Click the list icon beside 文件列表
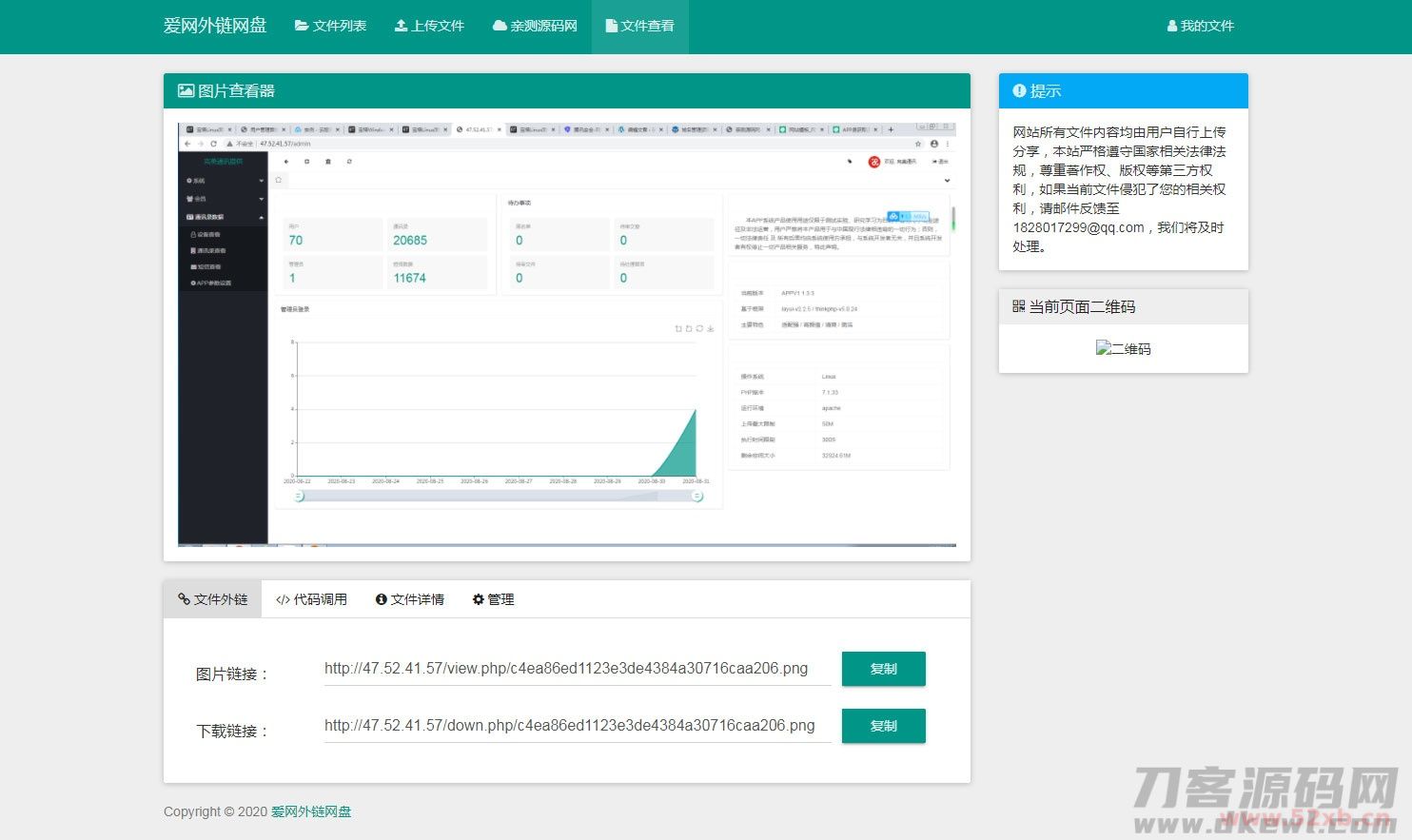This screenshot has width=1412, height=840. (x=302, y=26)
